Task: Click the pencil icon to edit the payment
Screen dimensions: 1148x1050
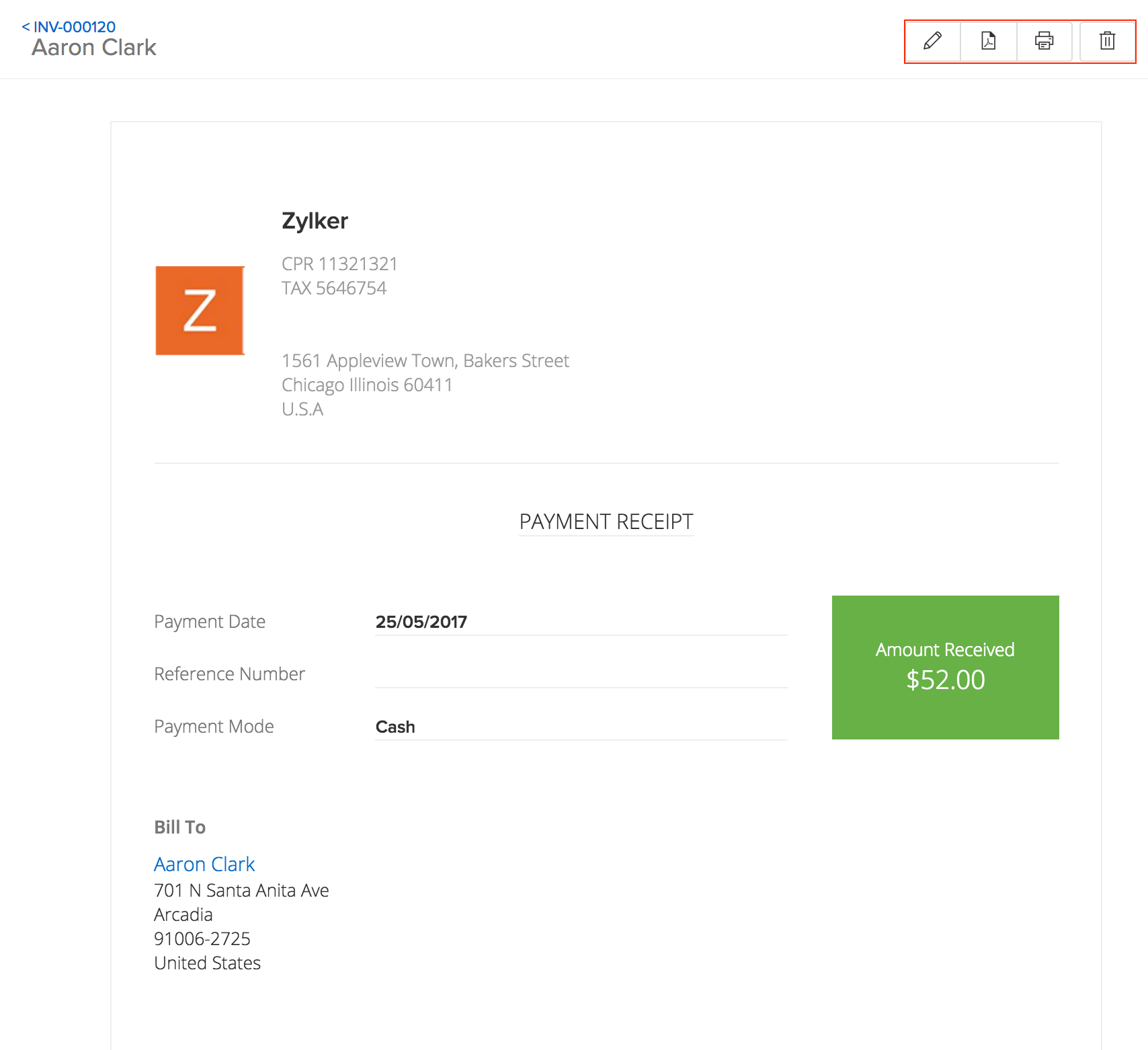Action: coord(932,42)
